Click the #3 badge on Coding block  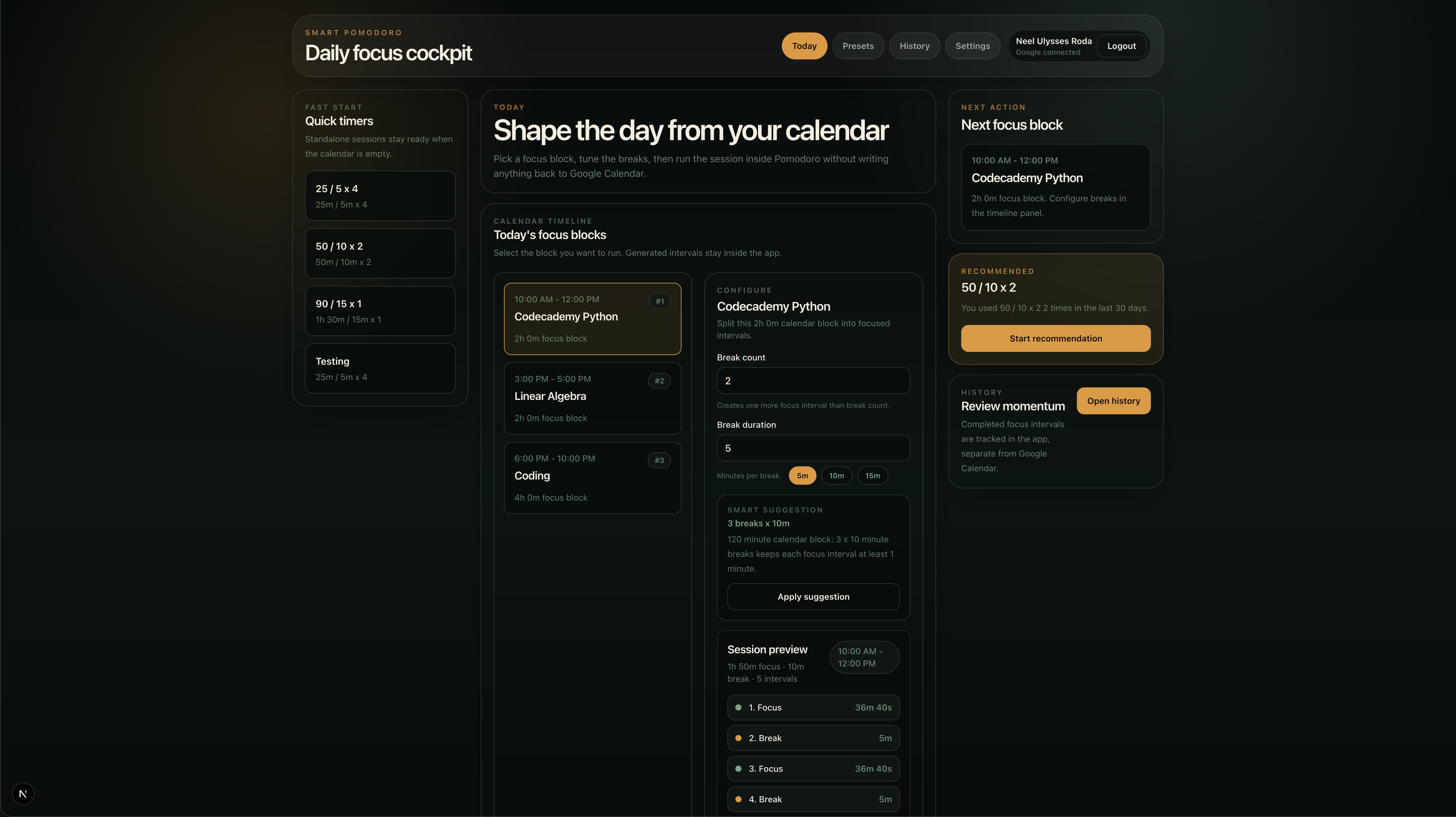coord(659,461)
